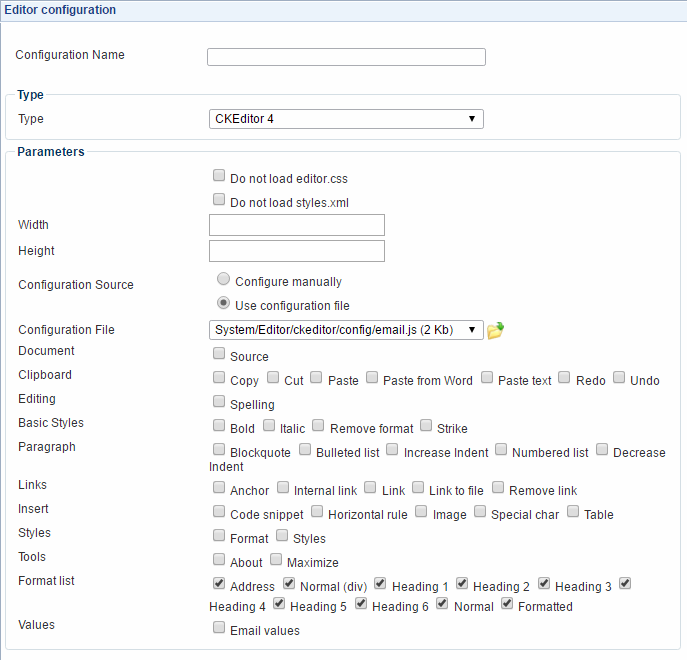Click the folder icon beside Configuration File

pos(495,331)
